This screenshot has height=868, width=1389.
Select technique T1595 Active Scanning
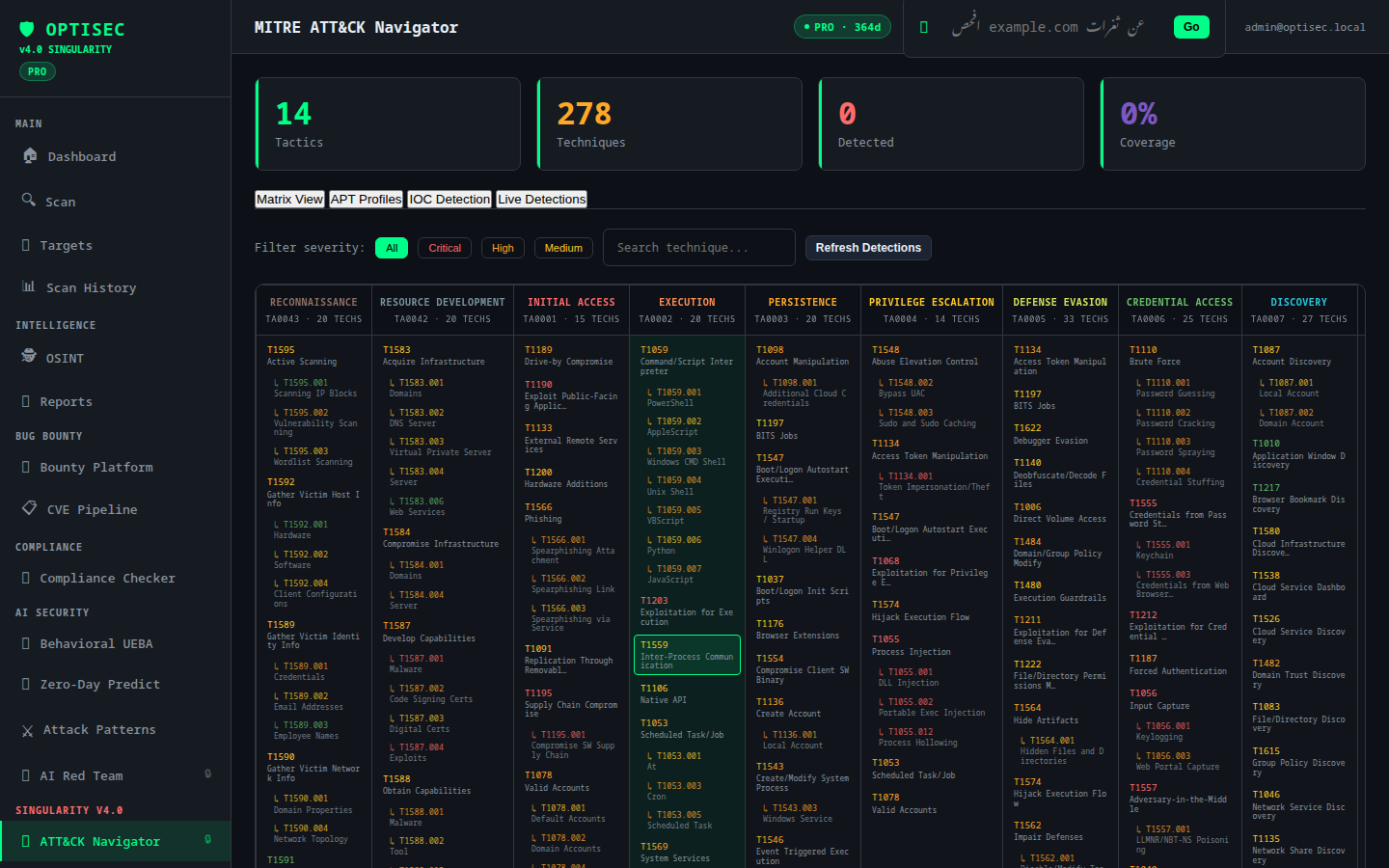pos(313,356)
